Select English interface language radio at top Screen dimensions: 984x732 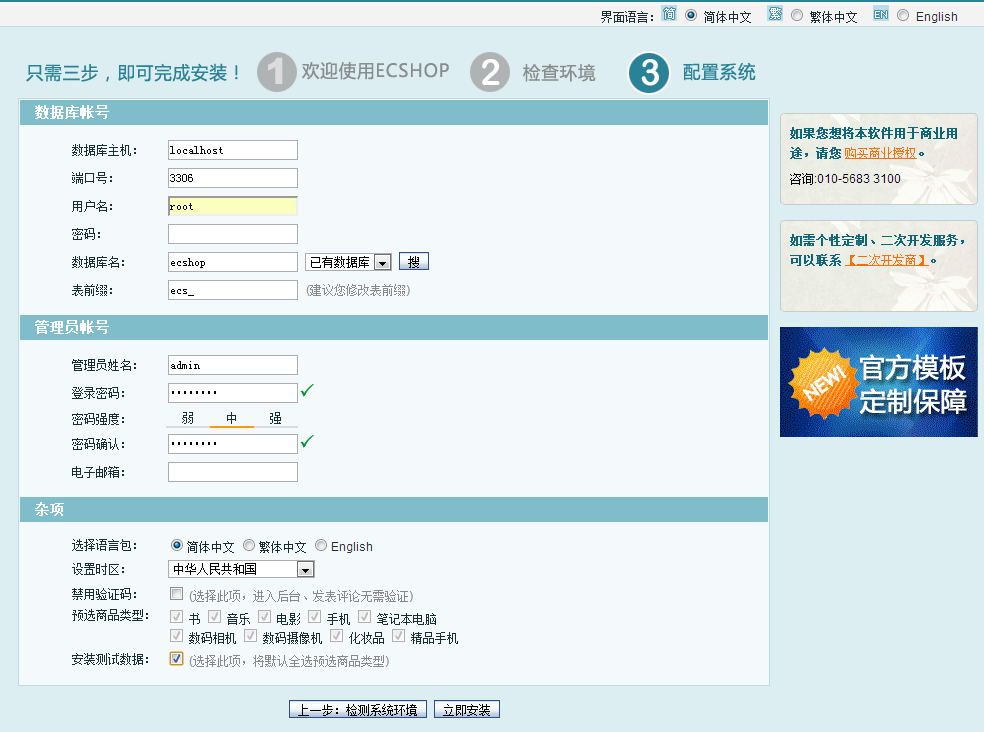(x=903, y=15)
